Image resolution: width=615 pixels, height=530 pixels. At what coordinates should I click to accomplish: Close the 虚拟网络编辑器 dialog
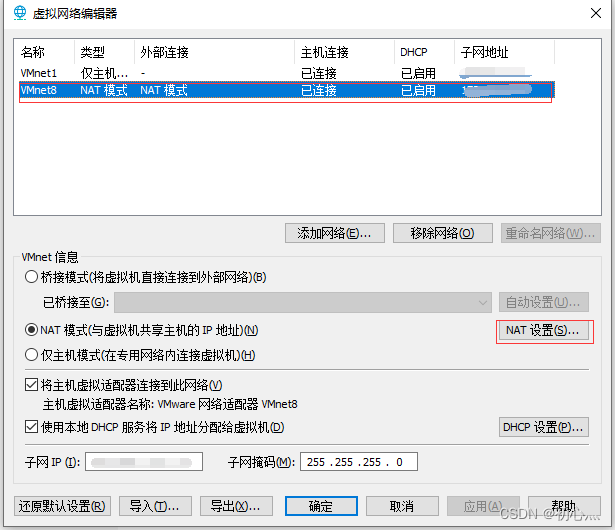595,13
